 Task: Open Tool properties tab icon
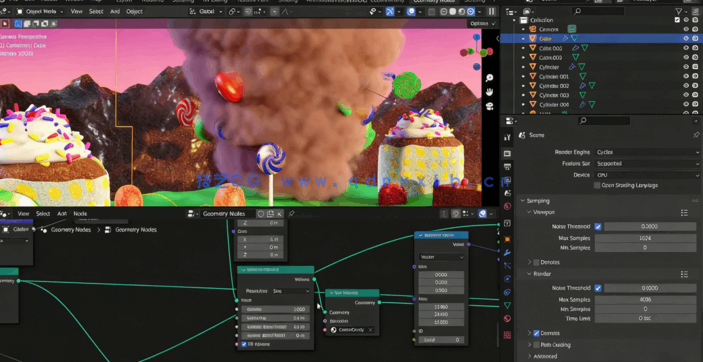coord(507,137)
